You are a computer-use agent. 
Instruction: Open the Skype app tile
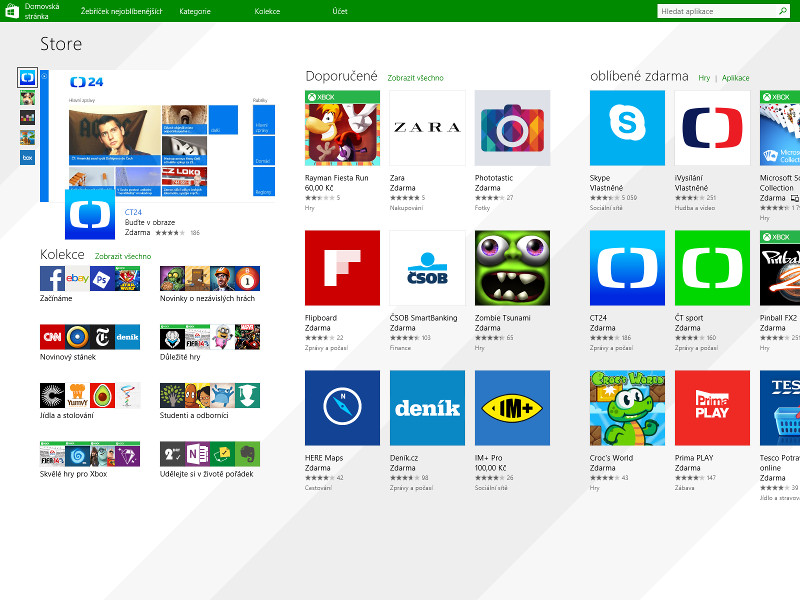click(628, 128)
